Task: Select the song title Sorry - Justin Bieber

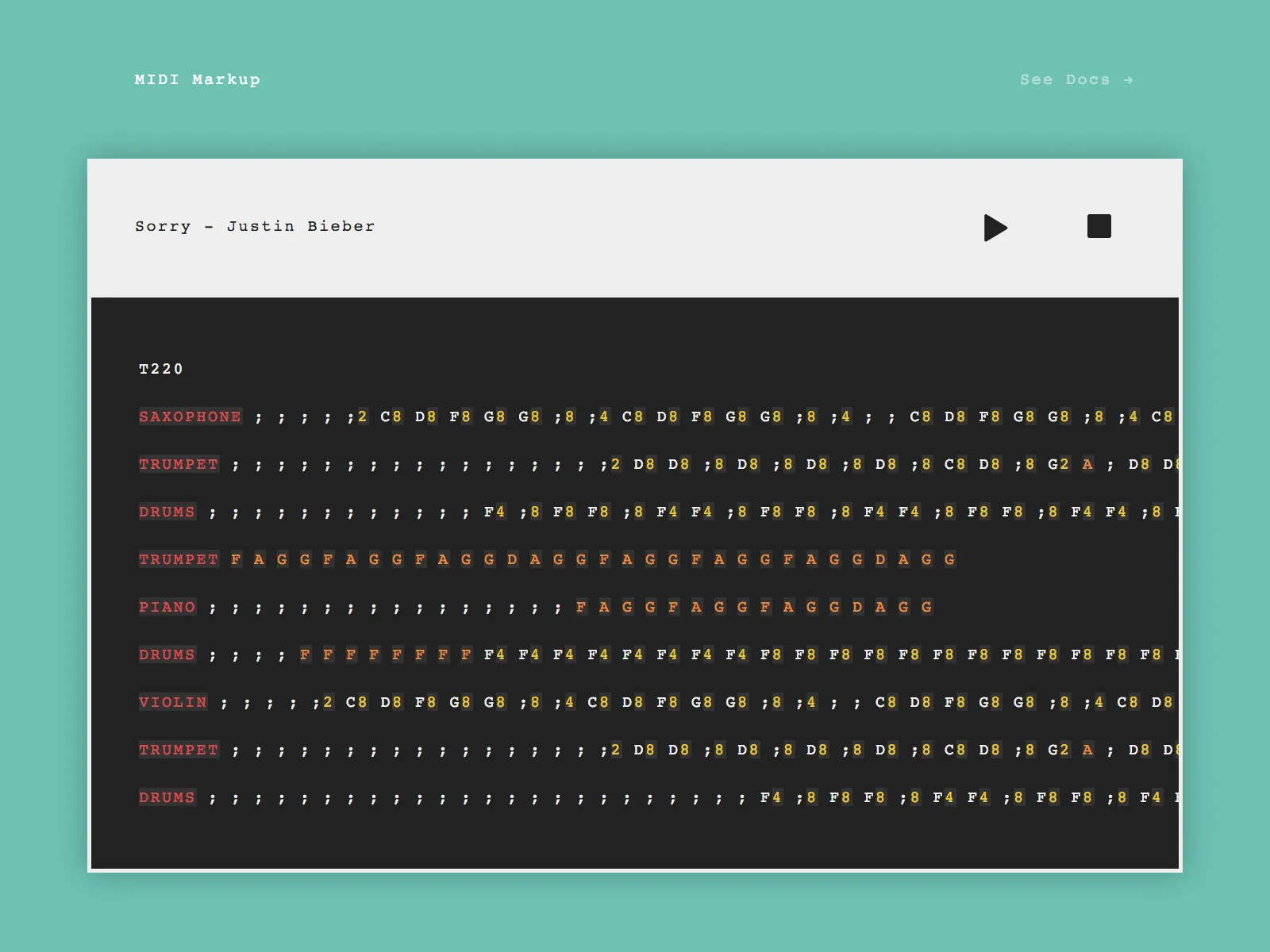Action: (255, 226)
